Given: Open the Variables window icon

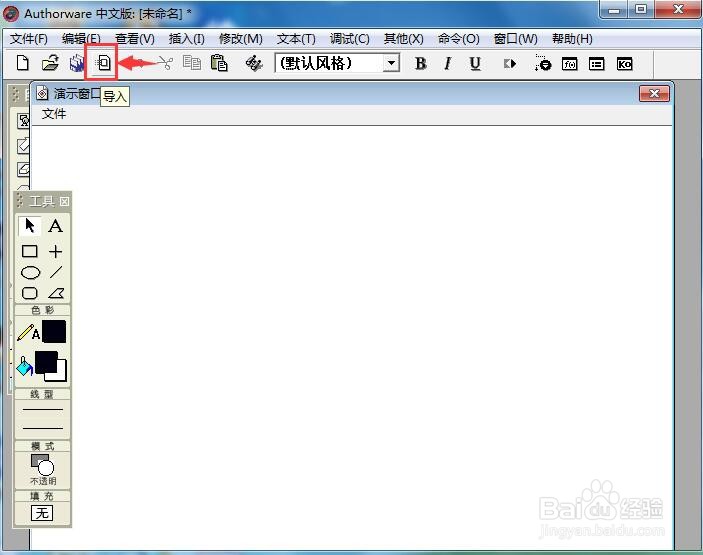Looking at the screenshot, I should tap(596, 64).
